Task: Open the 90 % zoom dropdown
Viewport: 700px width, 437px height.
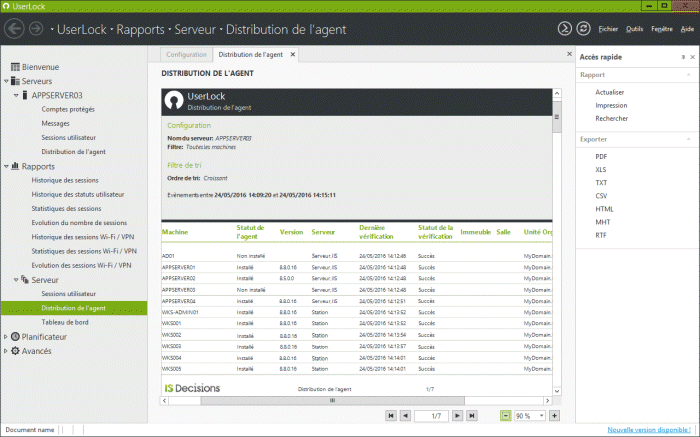Action: point(542,416)
